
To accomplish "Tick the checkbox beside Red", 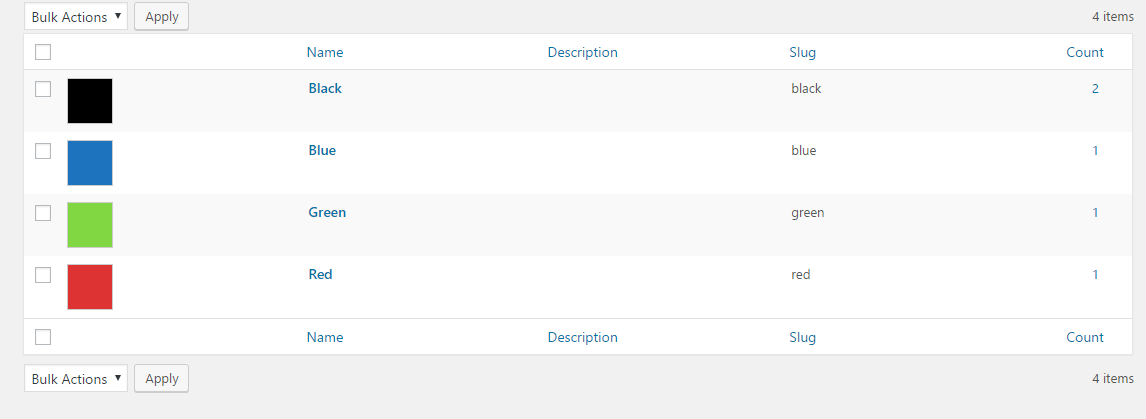I will tap(43, 275).
